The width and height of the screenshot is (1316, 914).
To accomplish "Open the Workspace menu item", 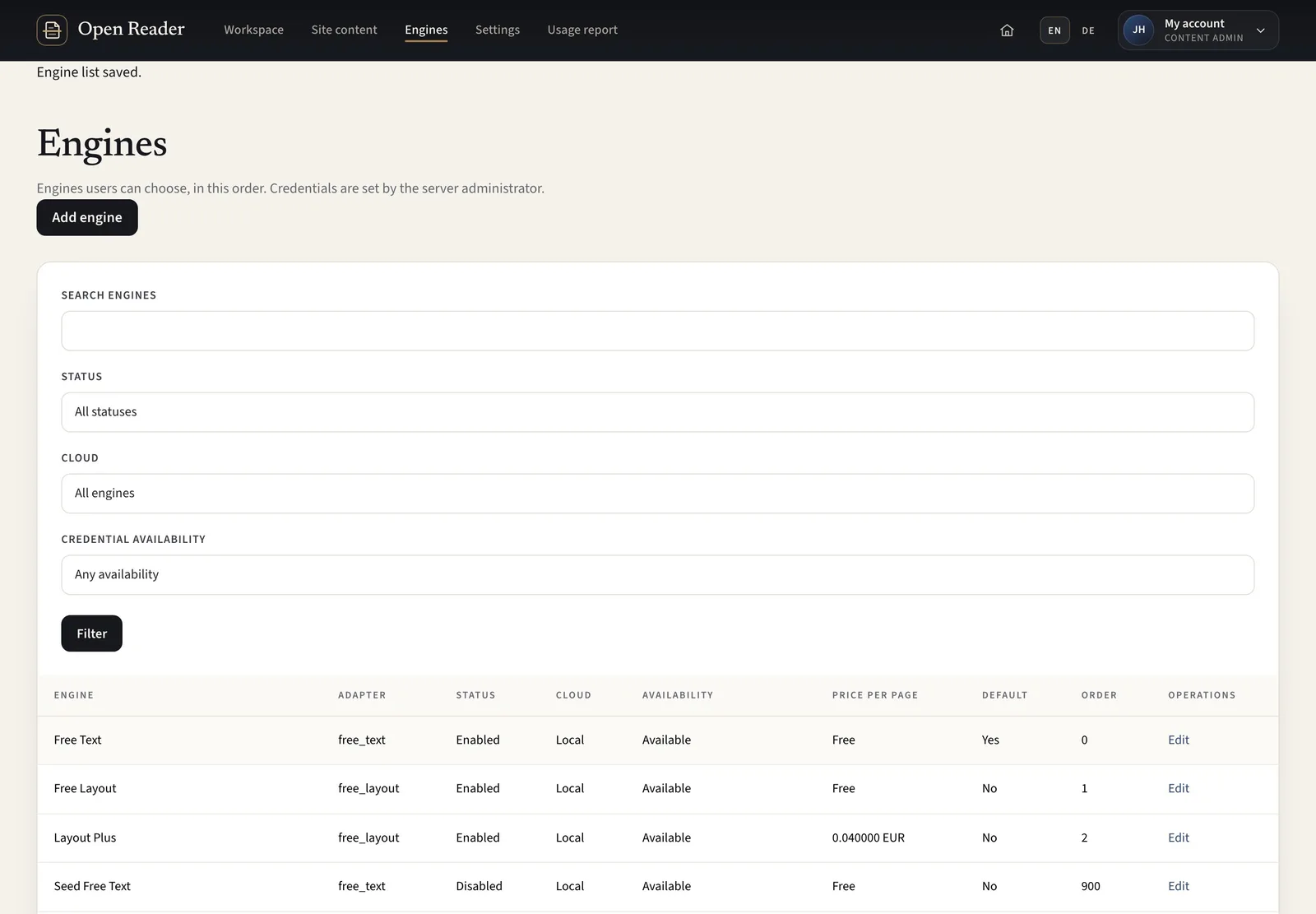I will pyautogui.click(x=253, y=30).
